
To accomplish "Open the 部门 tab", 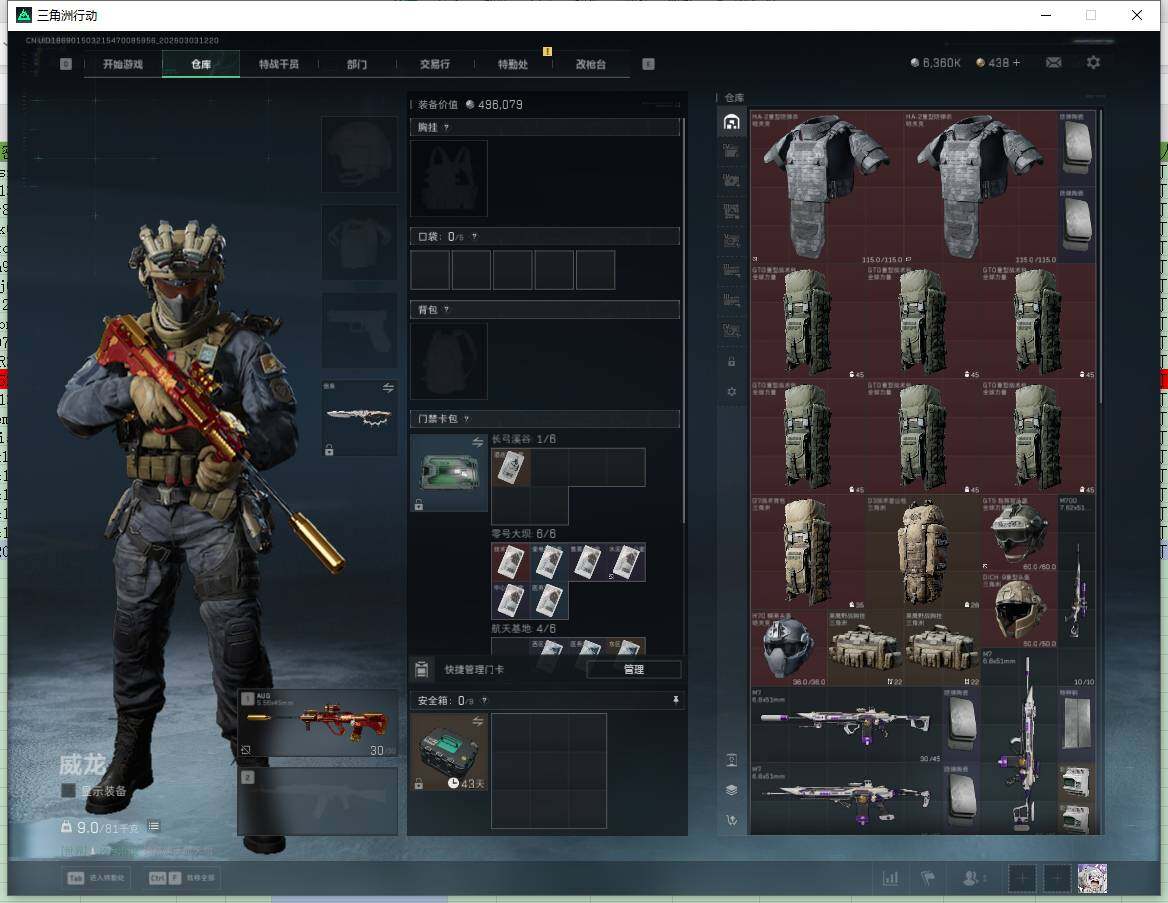I will 357,64.
